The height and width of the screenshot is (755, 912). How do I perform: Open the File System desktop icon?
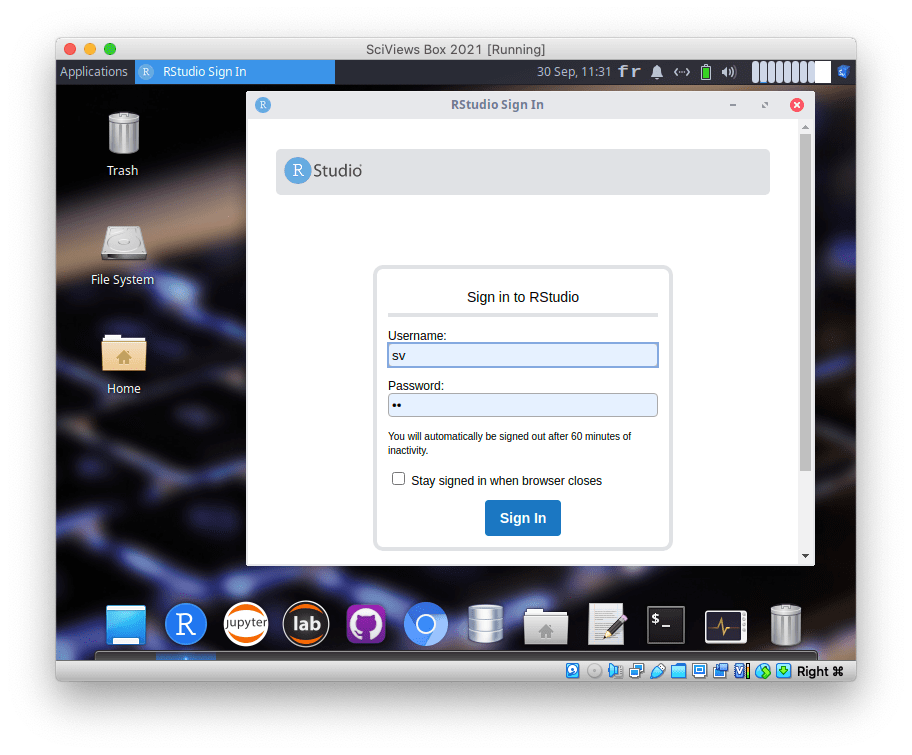click(123, 254)
